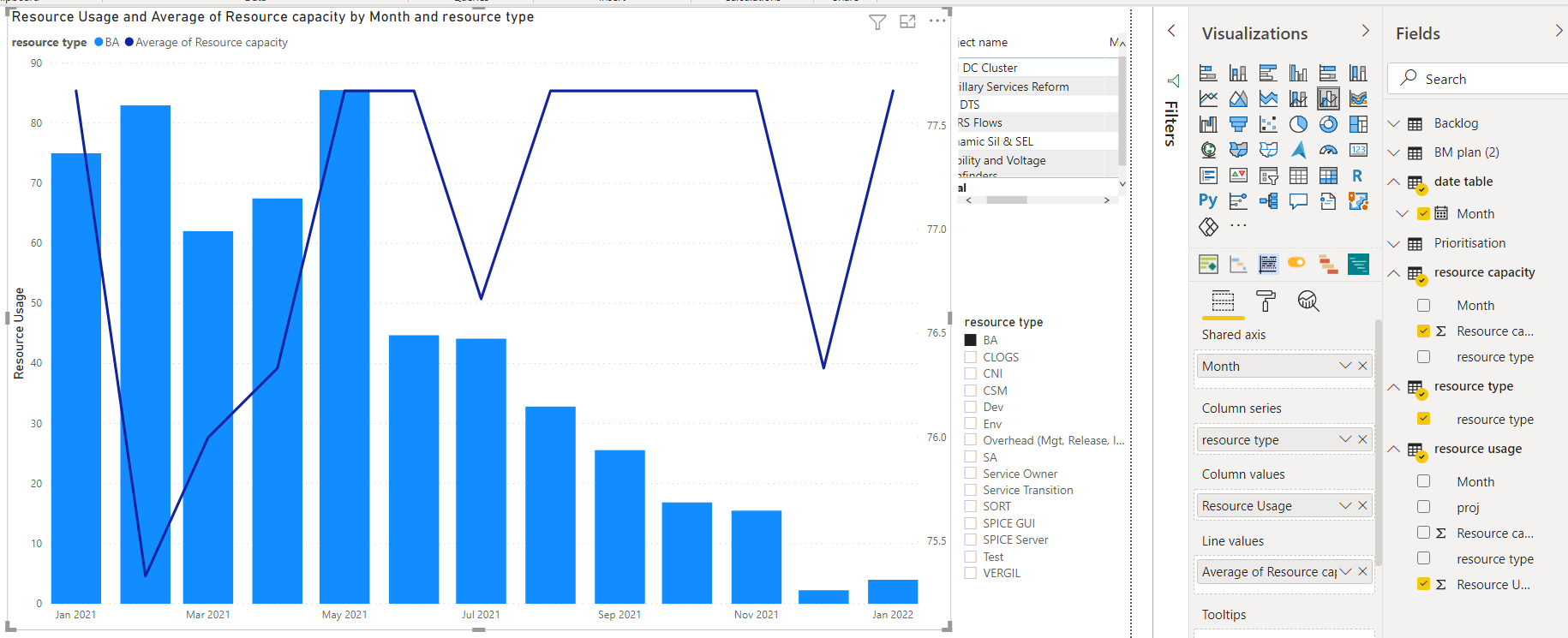Pick the ribbon chart visualization

pos(1358,98)
